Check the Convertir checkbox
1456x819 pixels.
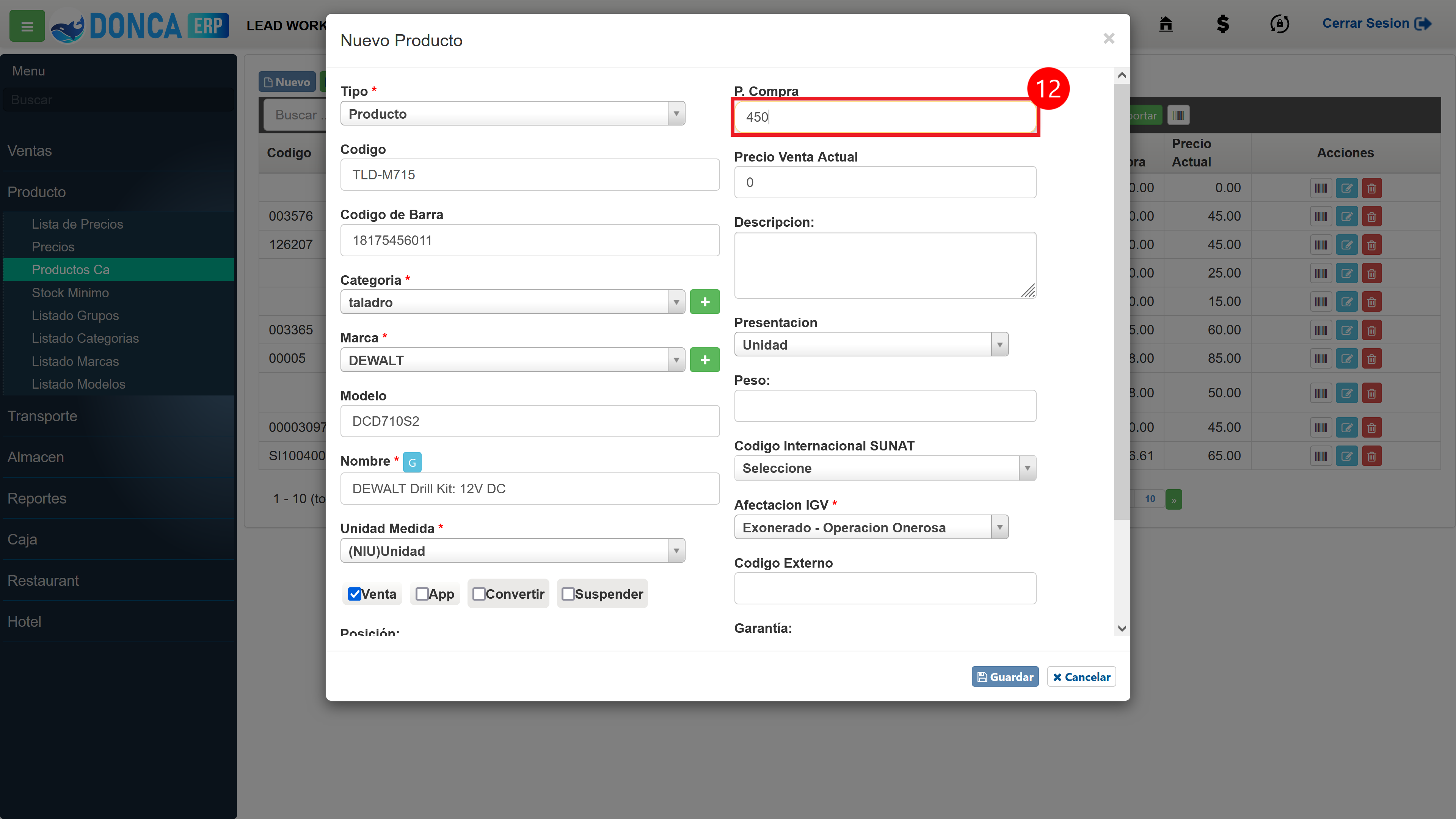(479, 594)
